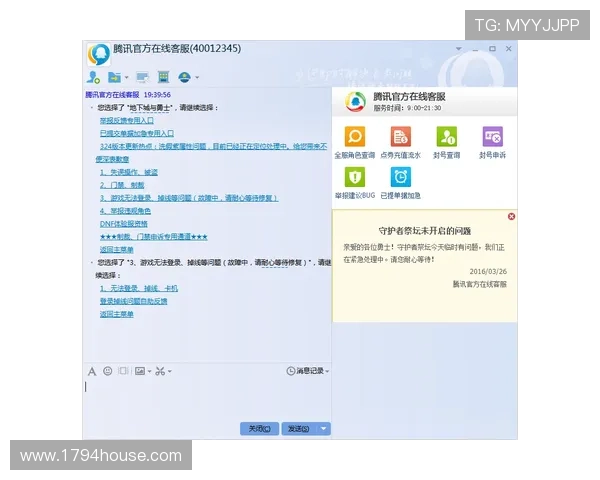Click the scissors screenshot tool
The image size is (600, 480).
tap(160, 371)
